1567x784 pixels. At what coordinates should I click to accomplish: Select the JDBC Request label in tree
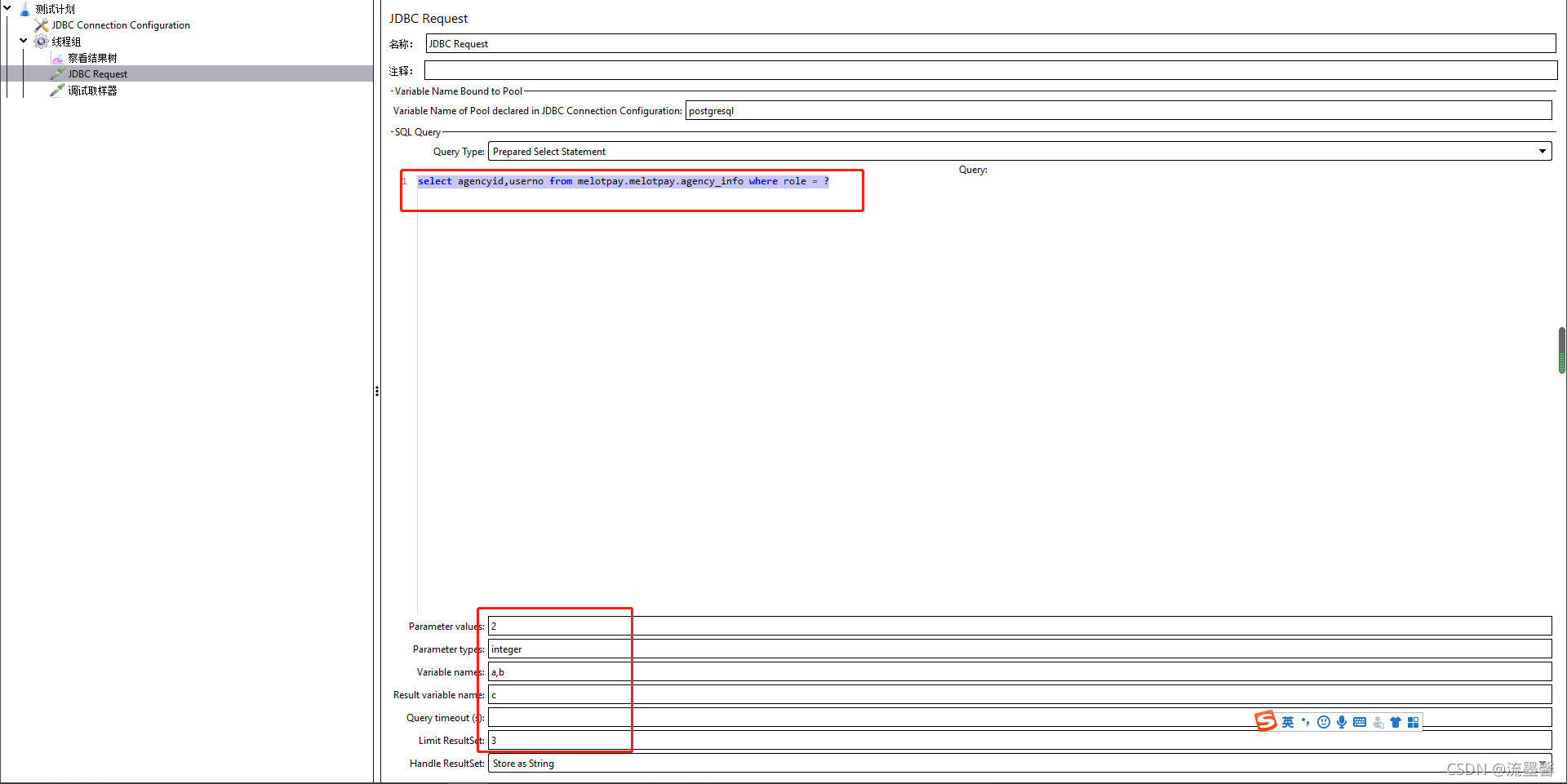pyautogui.click(x=98, y=74)
